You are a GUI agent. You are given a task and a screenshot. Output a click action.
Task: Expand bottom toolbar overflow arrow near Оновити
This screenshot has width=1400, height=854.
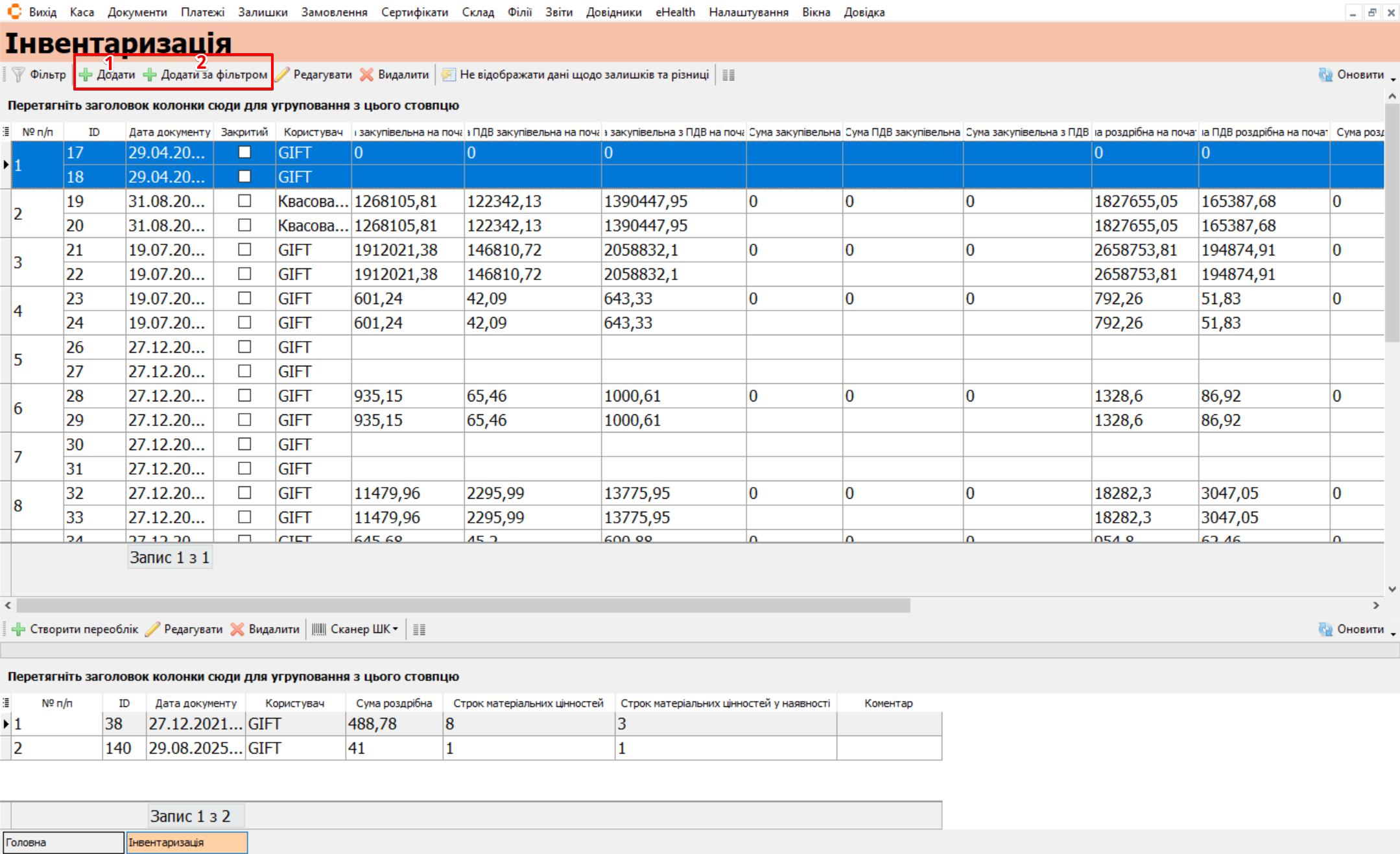pyautogui.click(x=1394, y=634)
